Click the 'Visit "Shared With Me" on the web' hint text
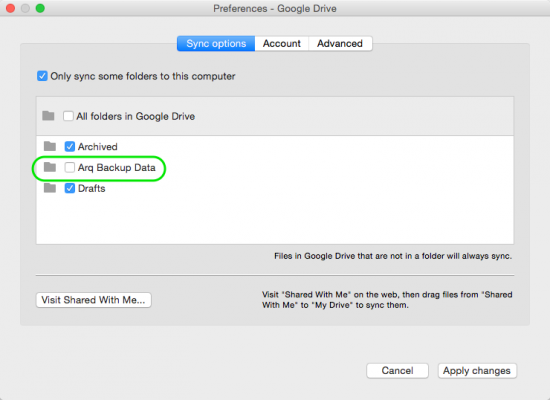The height and width of the screenshot is (400, 550). 387,300
